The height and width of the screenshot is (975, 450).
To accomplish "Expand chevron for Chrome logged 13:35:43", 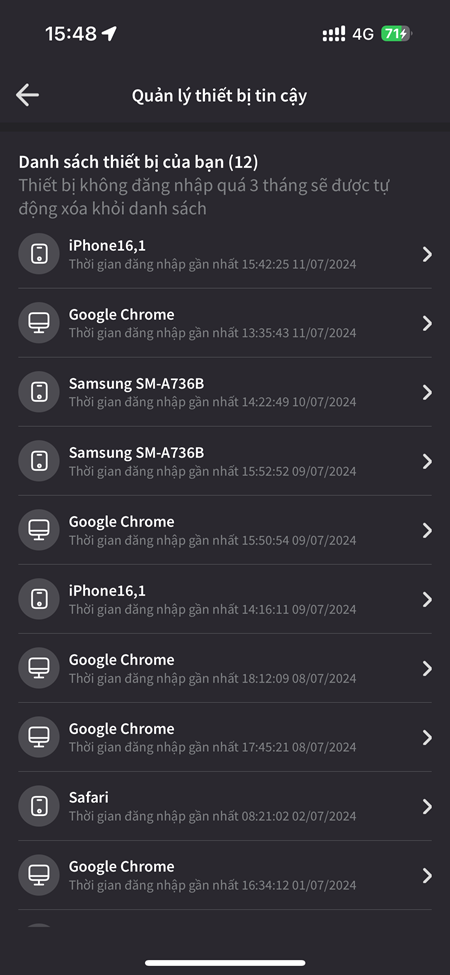I will point(427,323).
